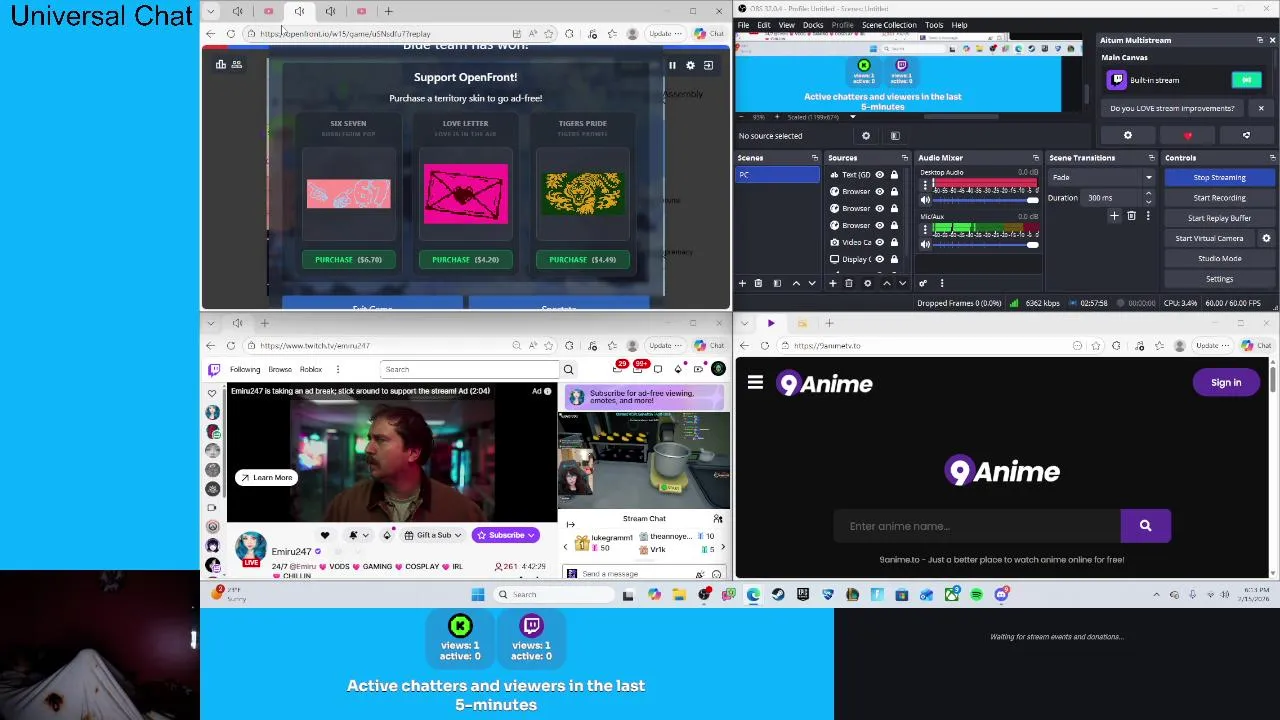Click the 9anime search button
The image size is (1280, 720).
click(1145, 526)
